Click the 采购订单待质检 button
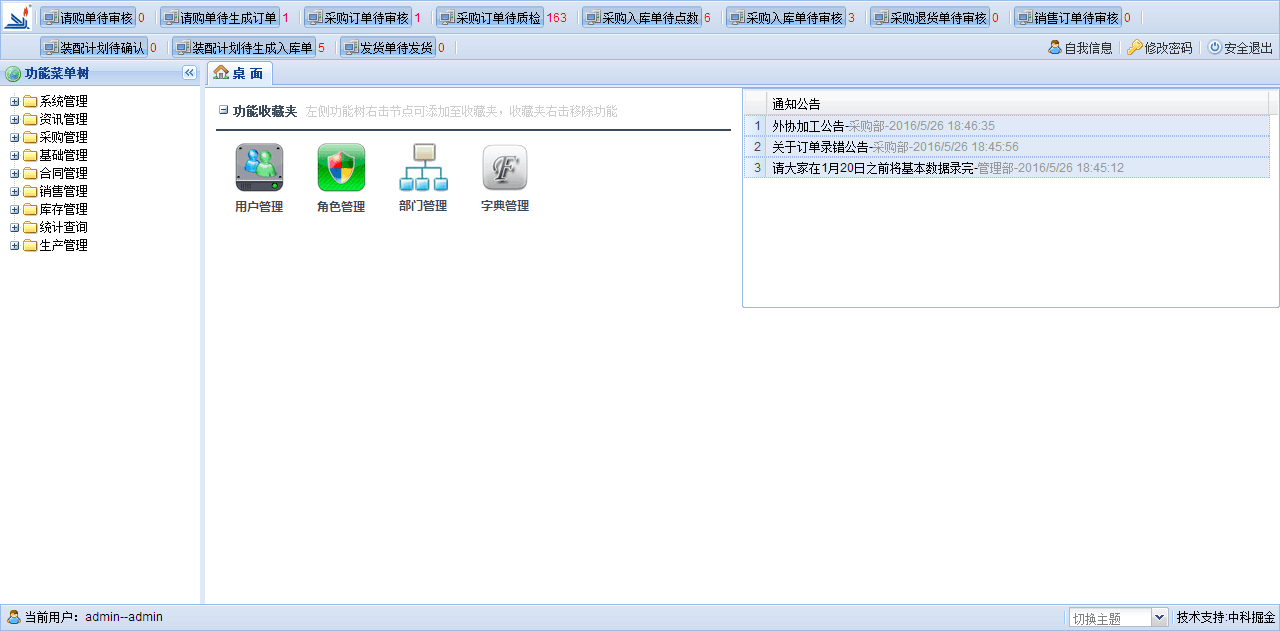The height and width of the screenshot is (631, 1280). 490,18
